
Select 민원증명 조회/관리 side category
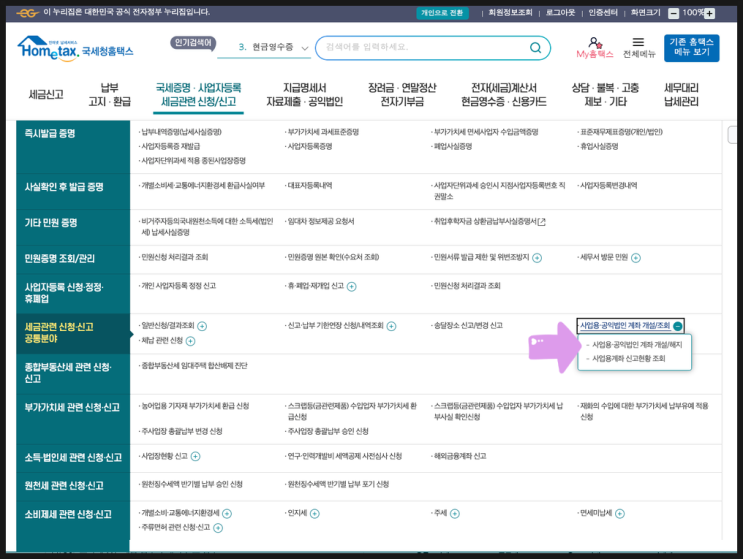click(x=73, y=260)
